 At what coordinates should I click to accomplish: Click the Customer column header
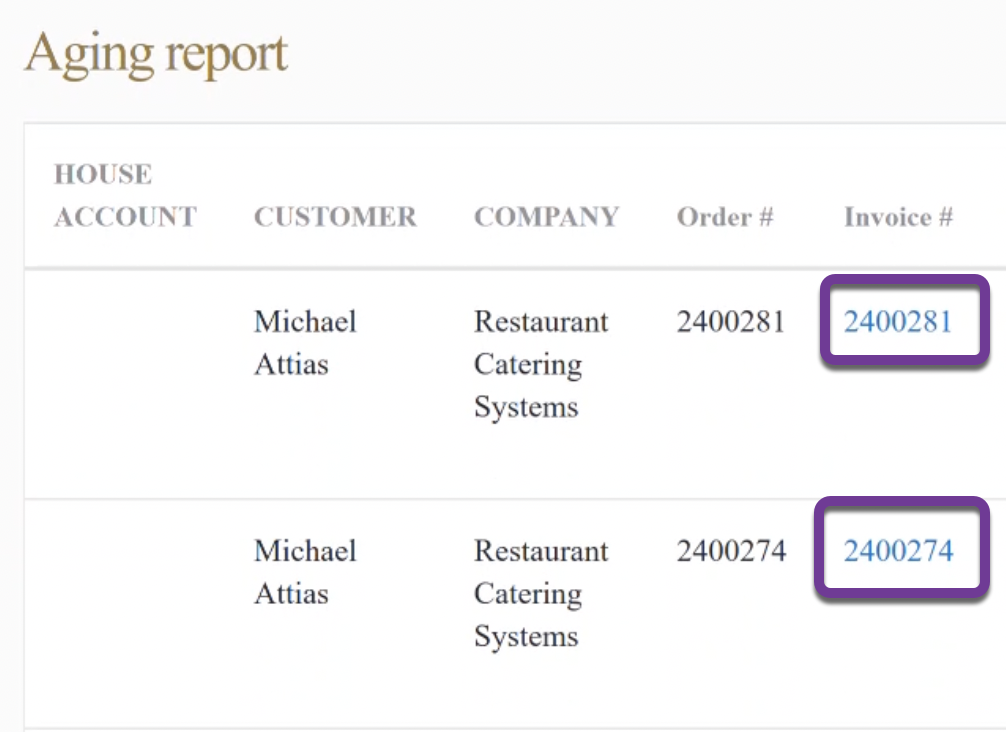tap(335, 217)
